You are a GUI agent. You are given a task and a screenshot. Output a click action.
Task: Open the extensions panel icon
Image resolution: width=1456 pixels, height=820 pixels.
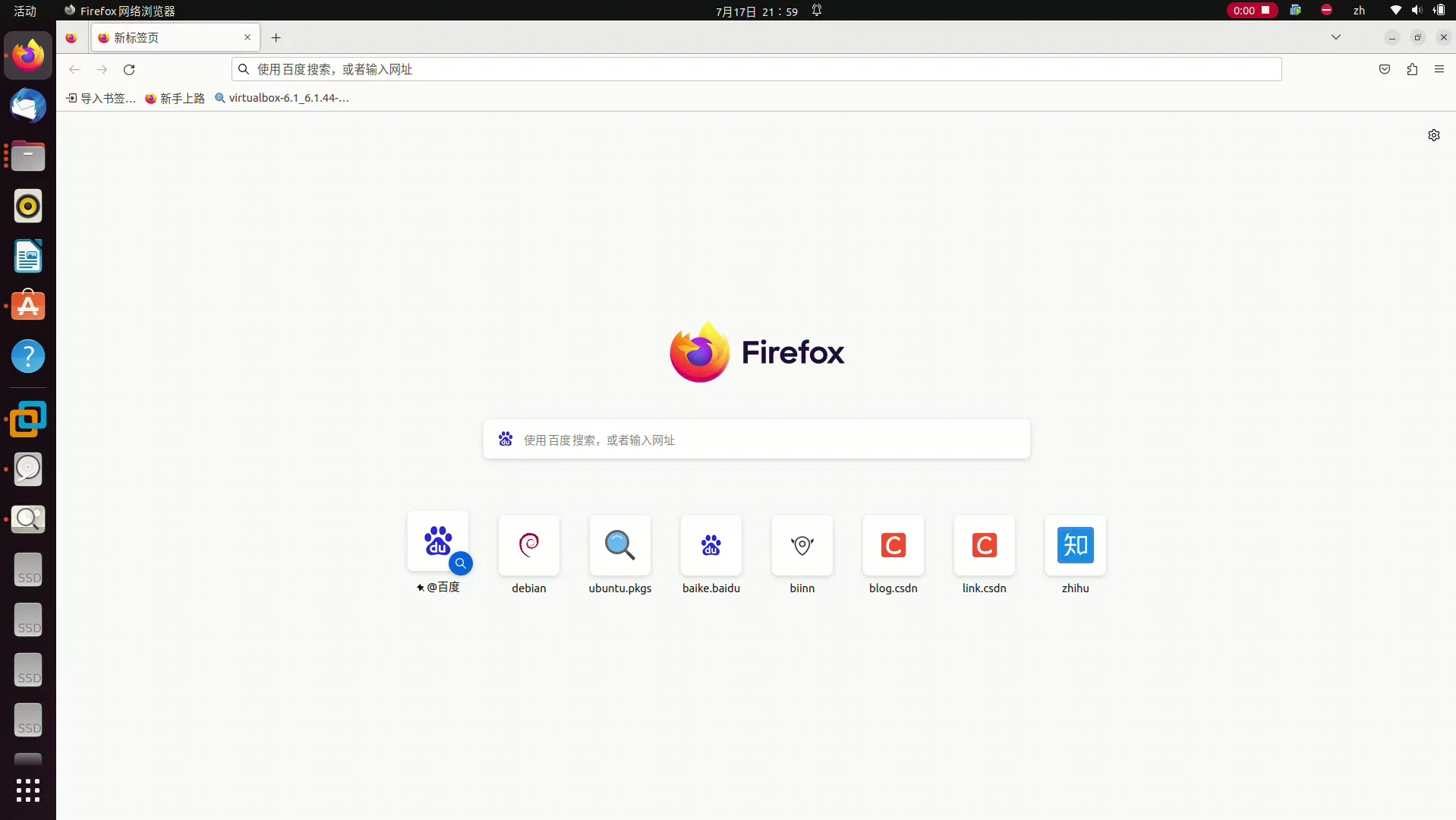(1412, 68)
